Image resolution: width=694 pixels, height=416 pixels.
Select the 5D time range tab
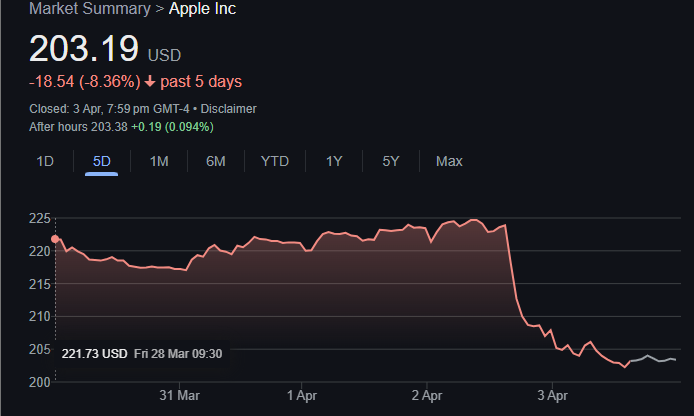pyautogui.click(x=101, y=161)
